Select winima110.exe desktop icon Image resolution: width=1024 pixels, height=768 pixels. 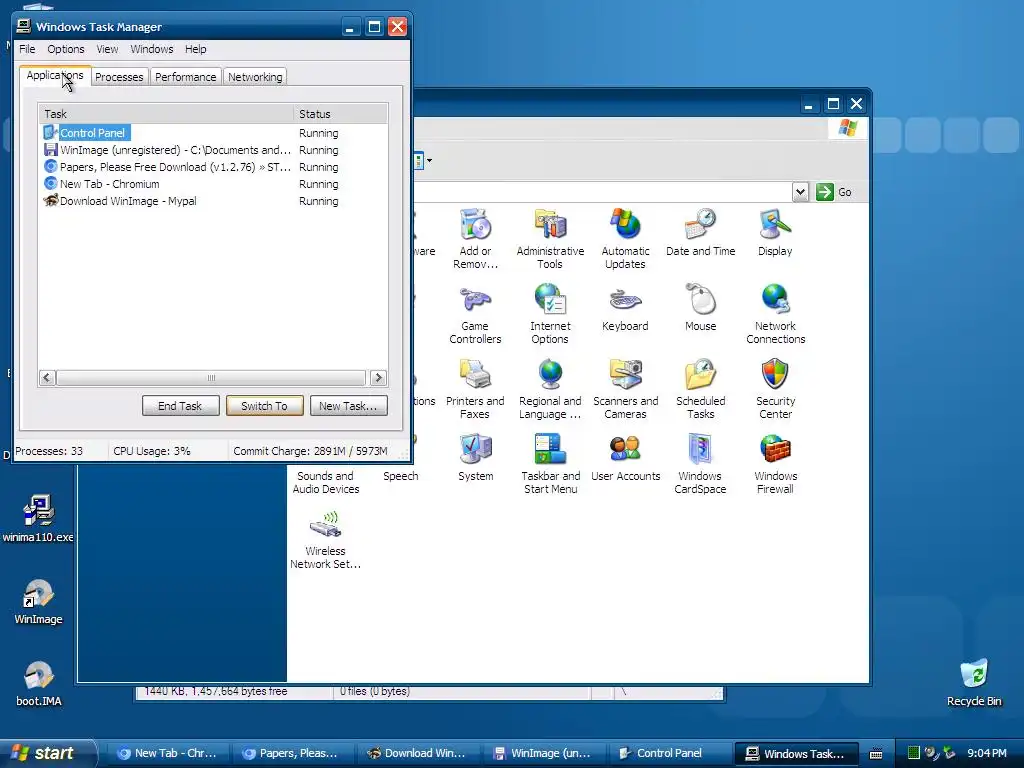click(38, 519)
